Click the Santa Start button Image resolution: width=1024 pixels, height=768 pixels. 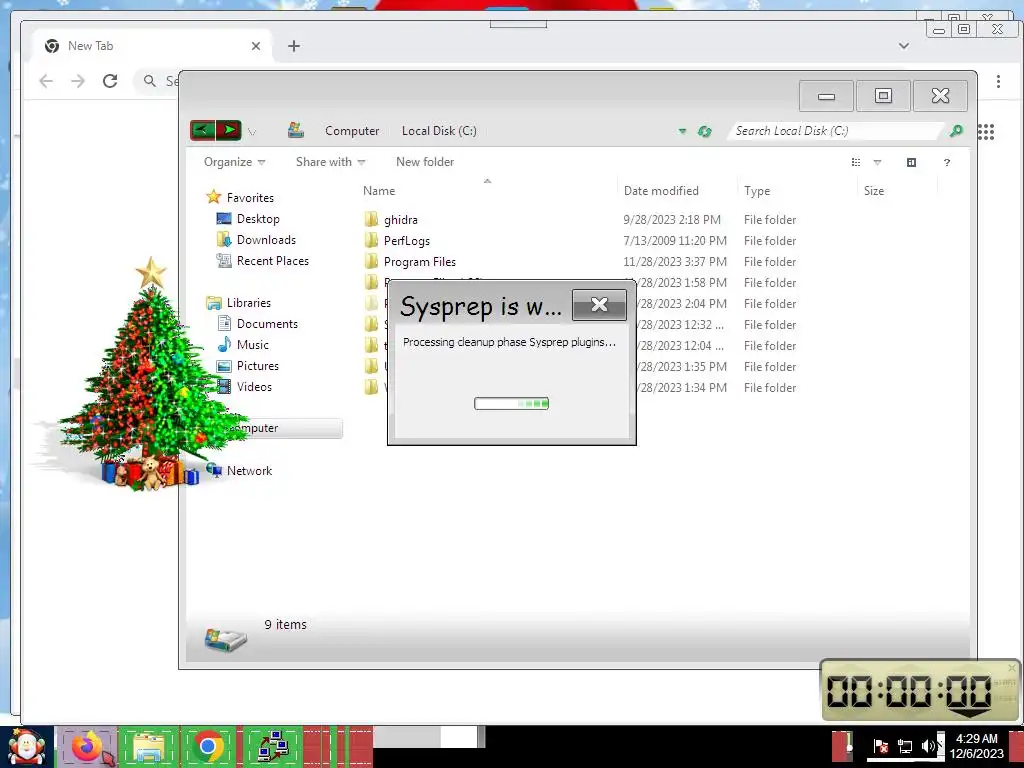[x=26, y=746]
